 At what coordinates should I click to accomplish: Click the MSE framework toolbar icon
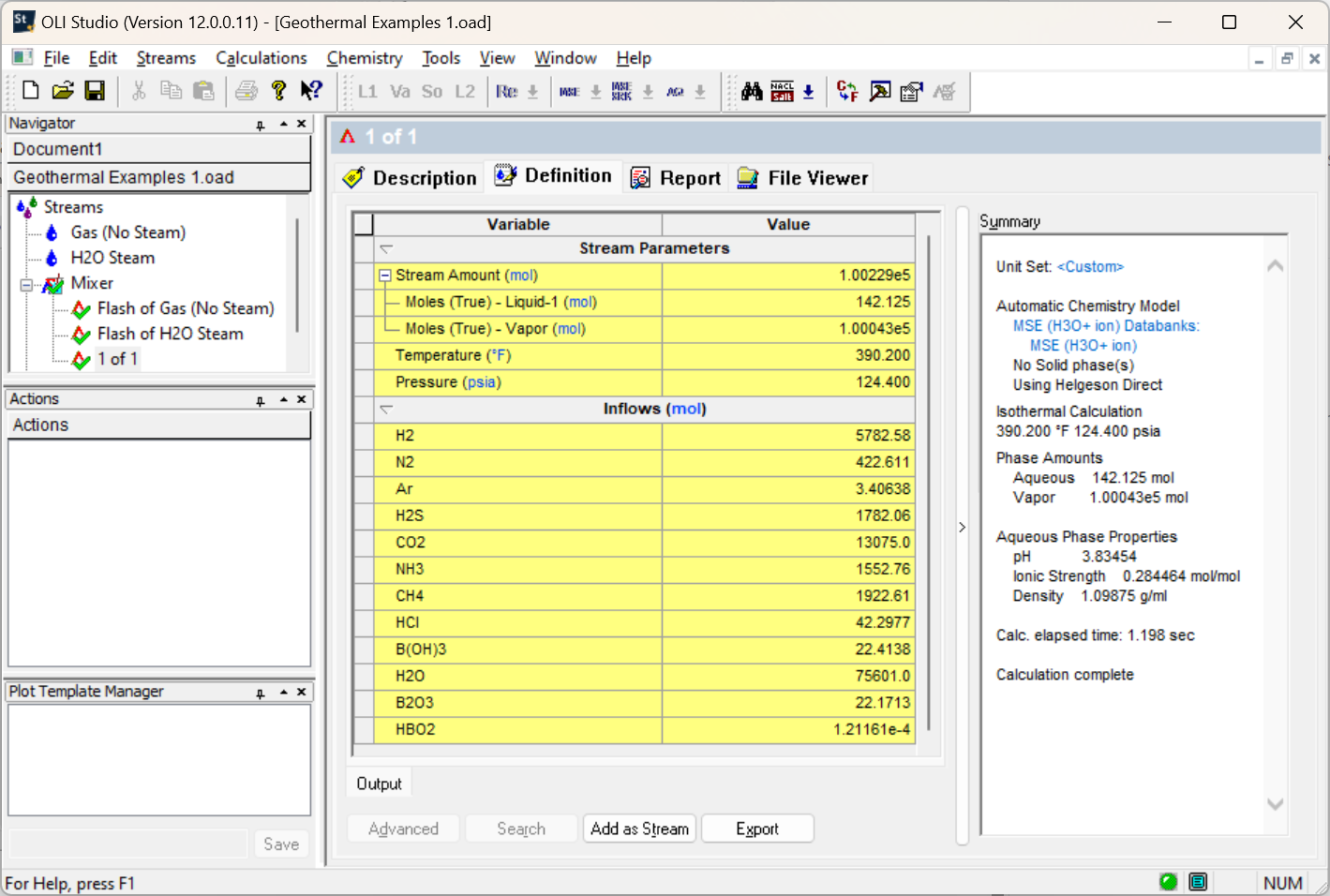click(569, 91)
